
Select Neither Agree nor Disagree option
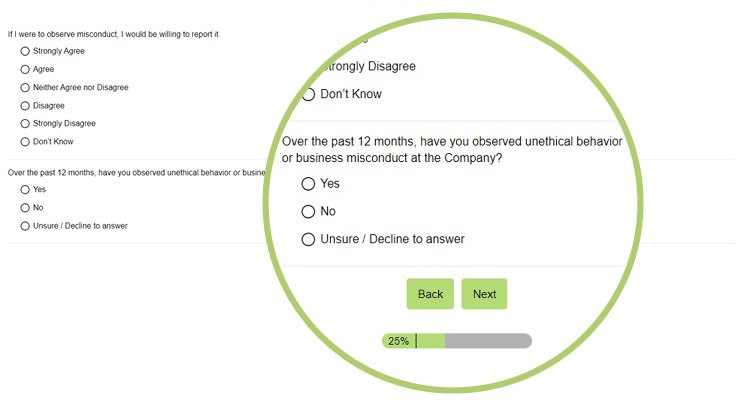[25, 87]
